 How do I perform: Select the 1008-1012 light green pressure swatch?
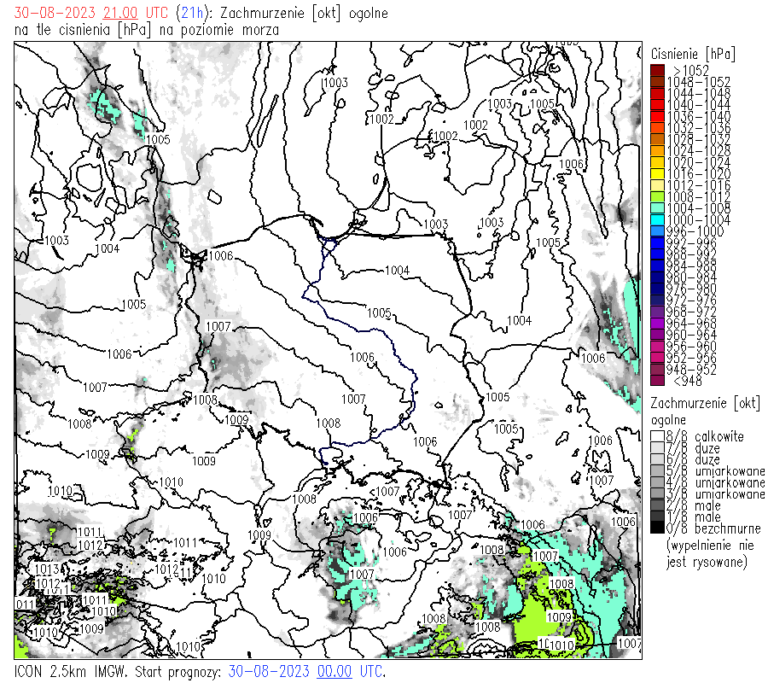point(657,196)
